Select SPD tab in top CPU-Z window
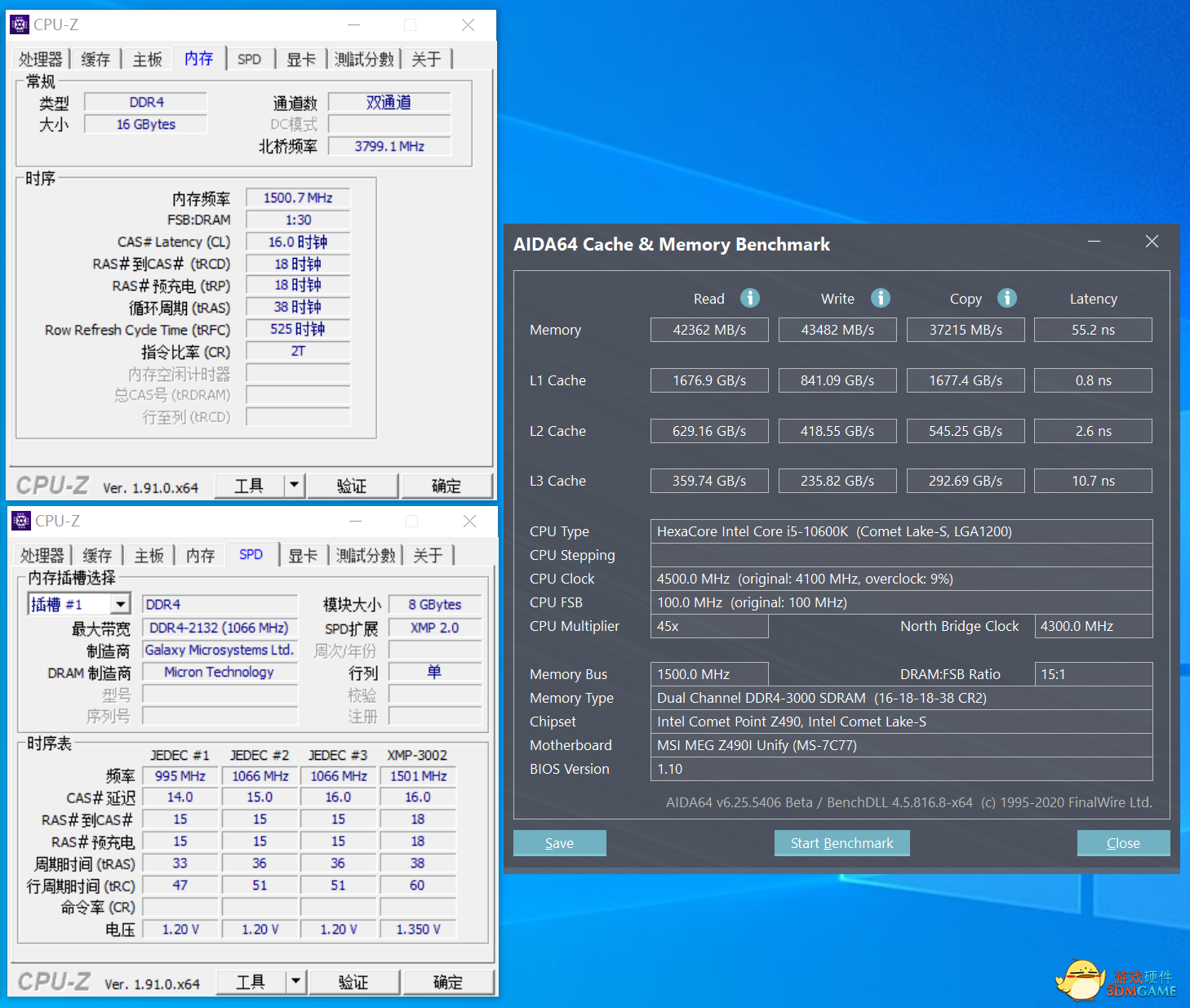Screen dimensions: 1190x1008 coord(250,59)
